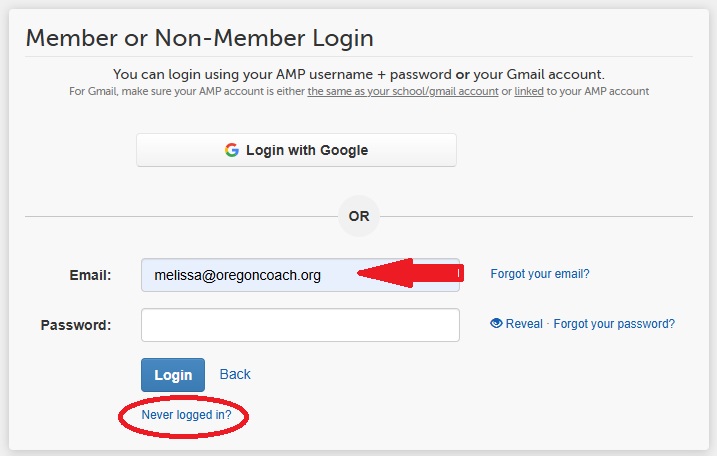Open the Forgot your password? link
This screenshot has width=717, height=456.
coord(614,324)
